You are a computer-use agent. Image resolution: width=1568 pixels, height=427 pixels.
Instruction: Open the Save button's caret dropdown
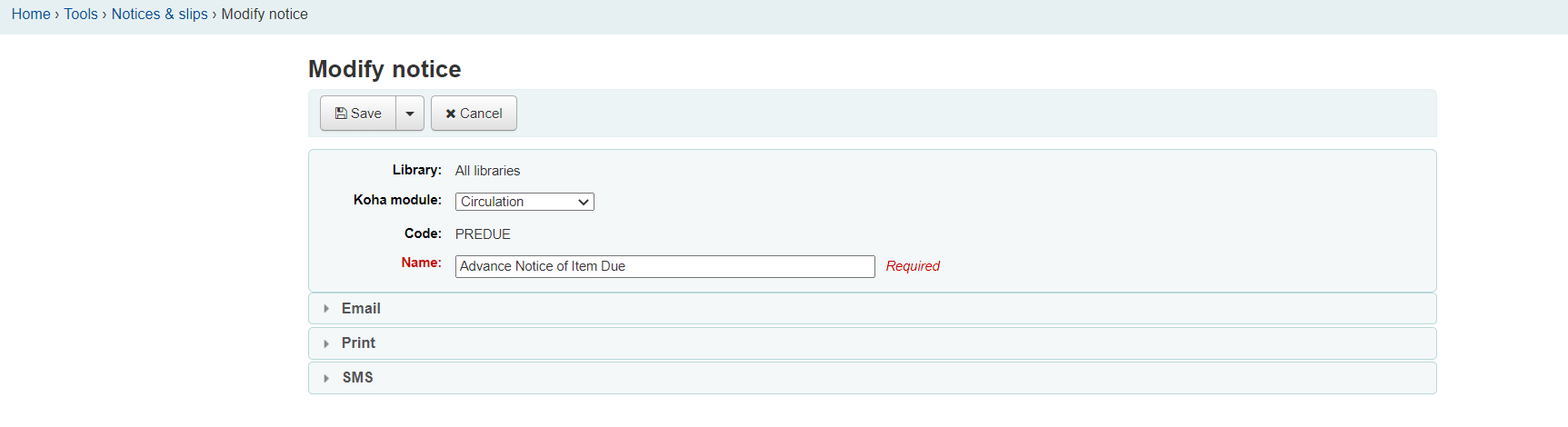tap(410, 114)
